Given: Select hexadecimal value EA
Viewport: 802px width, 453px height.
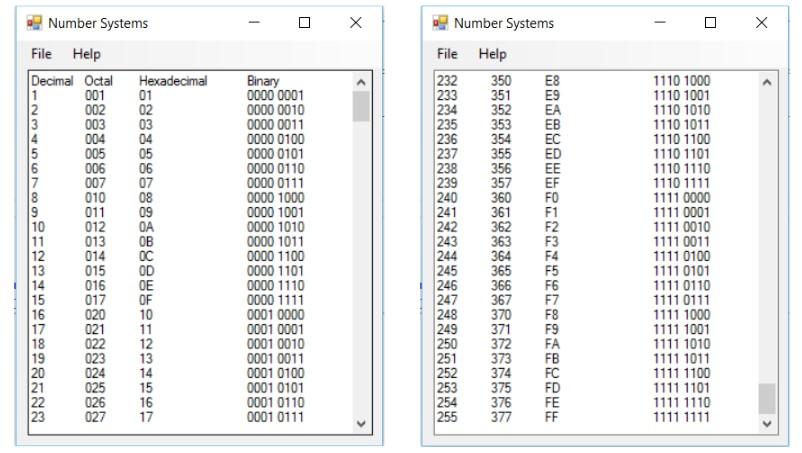Looking at the screenshot, I should click(553, 110).
